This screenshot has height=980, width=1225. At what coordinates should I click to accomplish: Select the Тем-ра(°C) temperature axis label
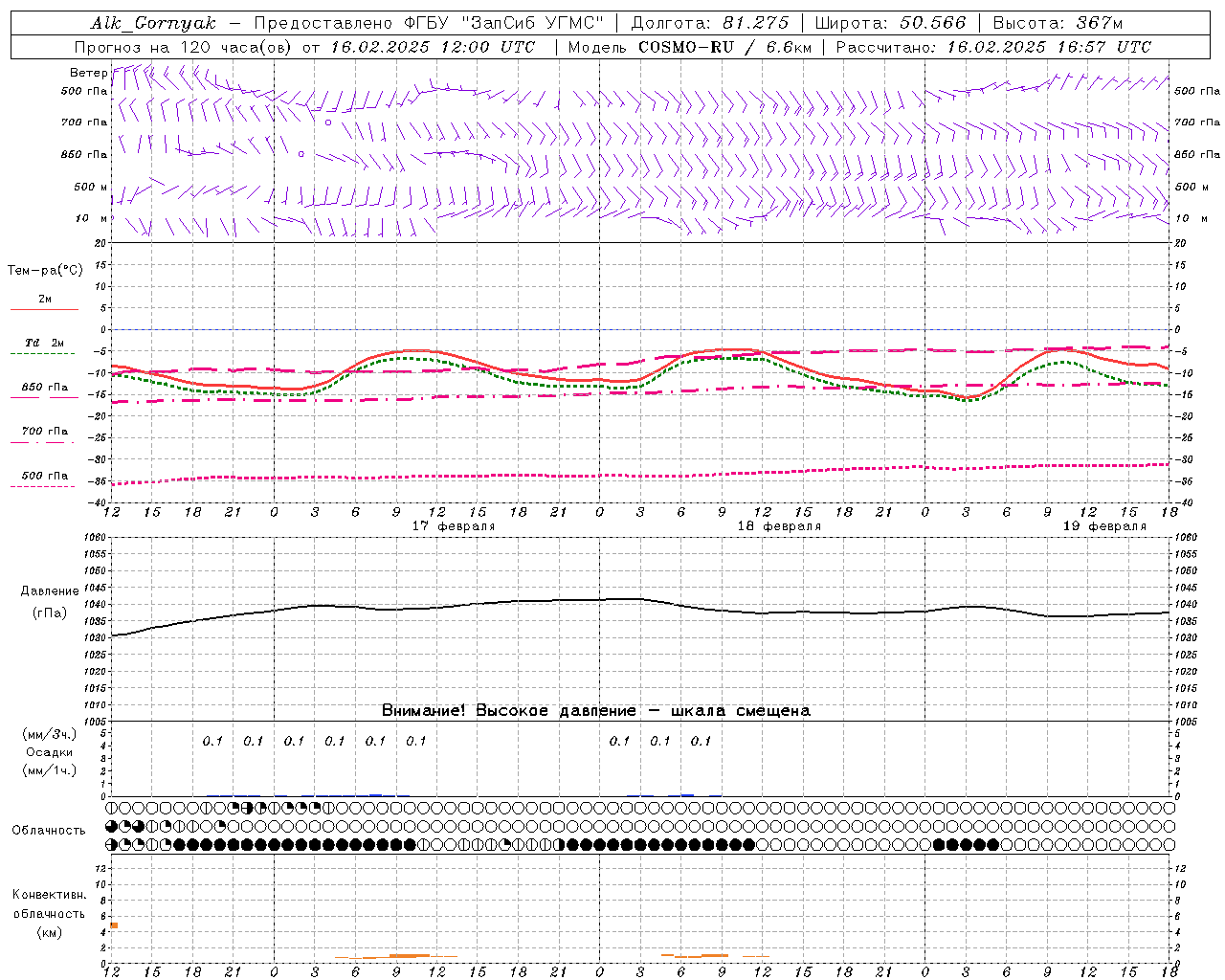point(45,271)
